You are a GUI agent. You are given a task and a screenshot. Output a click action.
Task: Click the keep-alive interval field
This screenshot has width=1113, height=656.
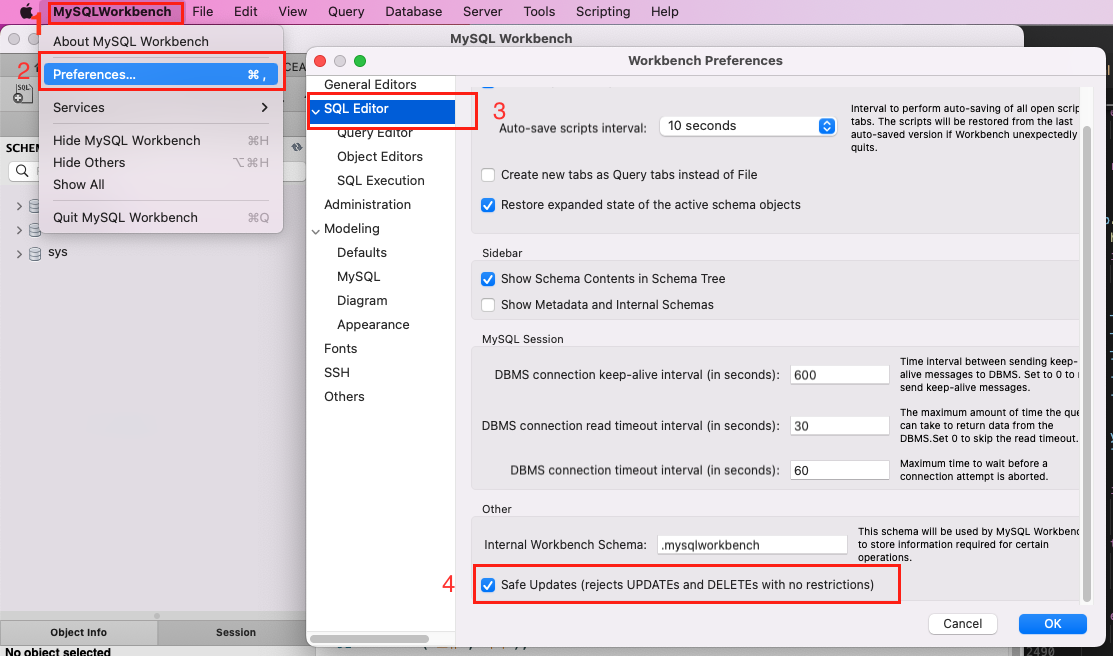pos(840,375)
